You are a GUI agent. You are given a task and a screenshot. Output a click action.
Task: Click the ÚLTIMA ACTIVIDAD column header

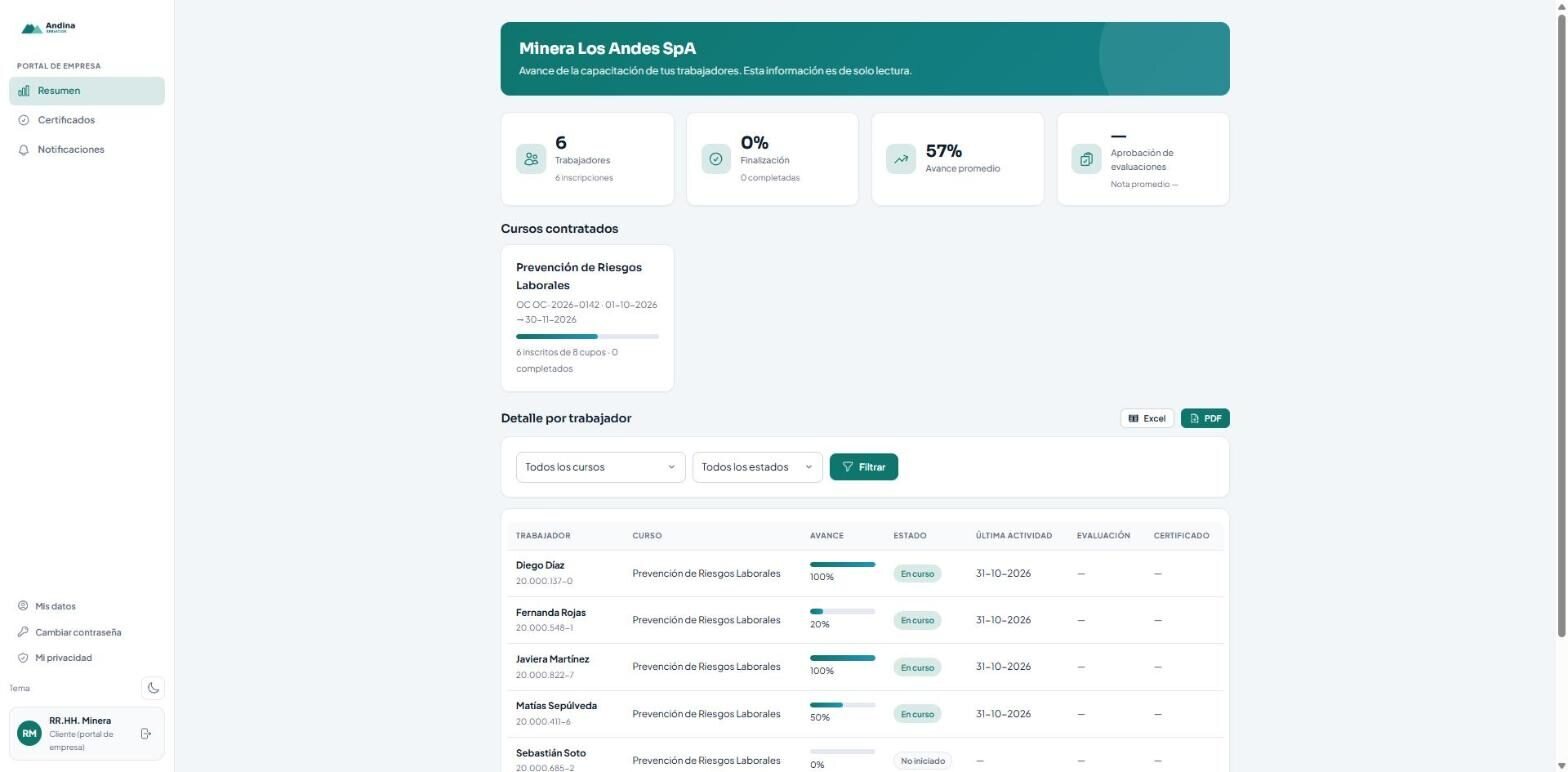click(x=1014, y=536)
